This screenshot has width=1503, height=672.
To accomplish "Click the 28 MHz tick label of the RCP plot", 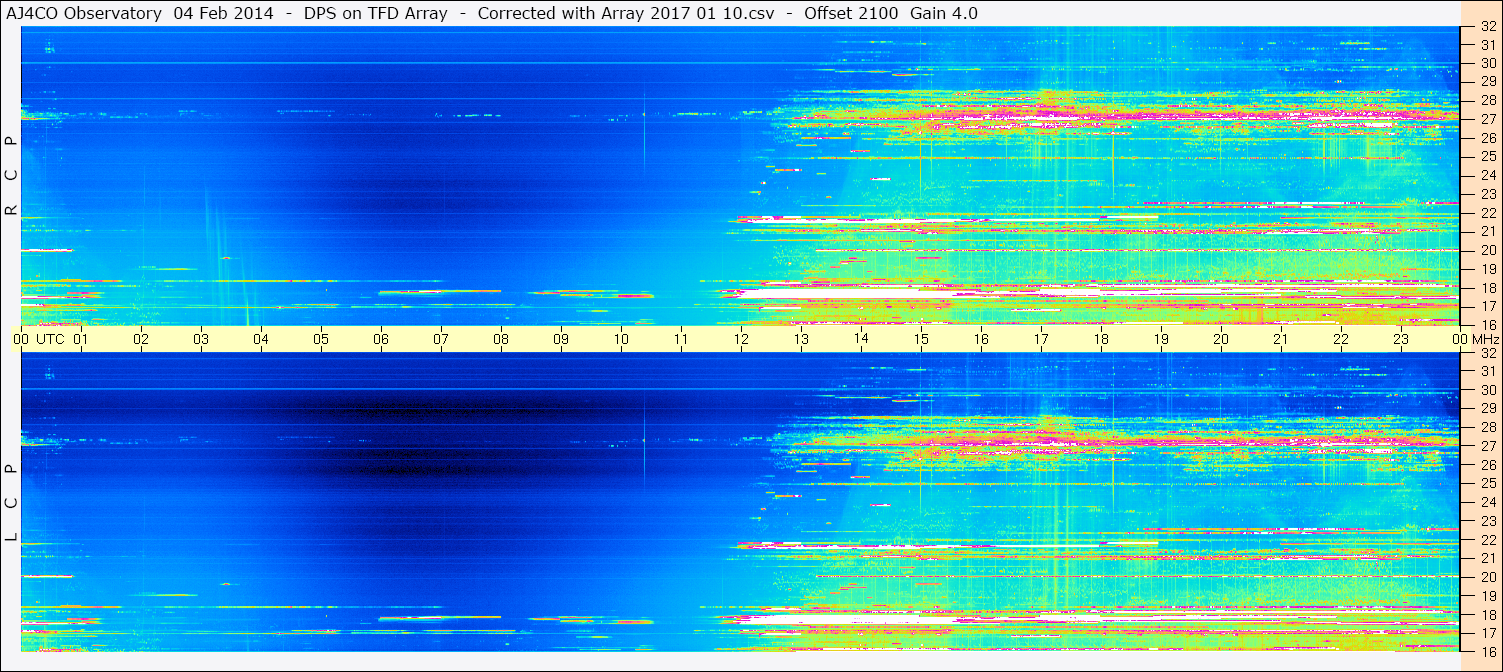I will click(1487, 101).
